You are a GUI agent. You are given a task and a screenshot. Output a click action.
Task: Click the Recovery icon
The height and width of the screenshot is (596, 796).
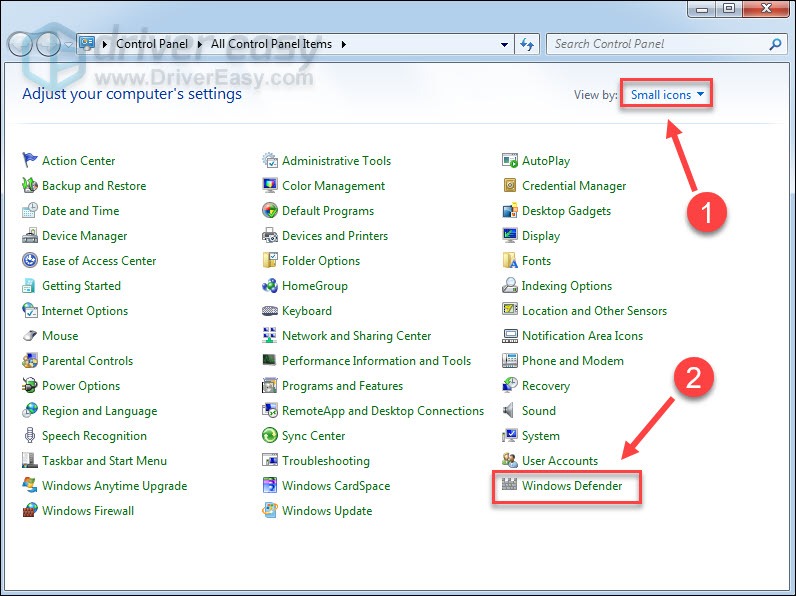click(510, 385)
